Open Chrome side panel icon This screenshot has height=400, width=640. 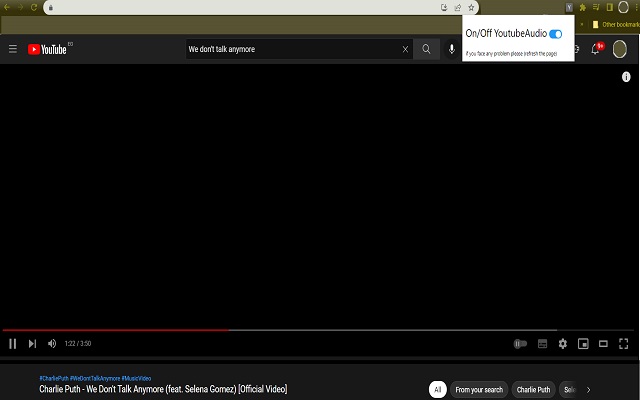[x=609, y=7]
